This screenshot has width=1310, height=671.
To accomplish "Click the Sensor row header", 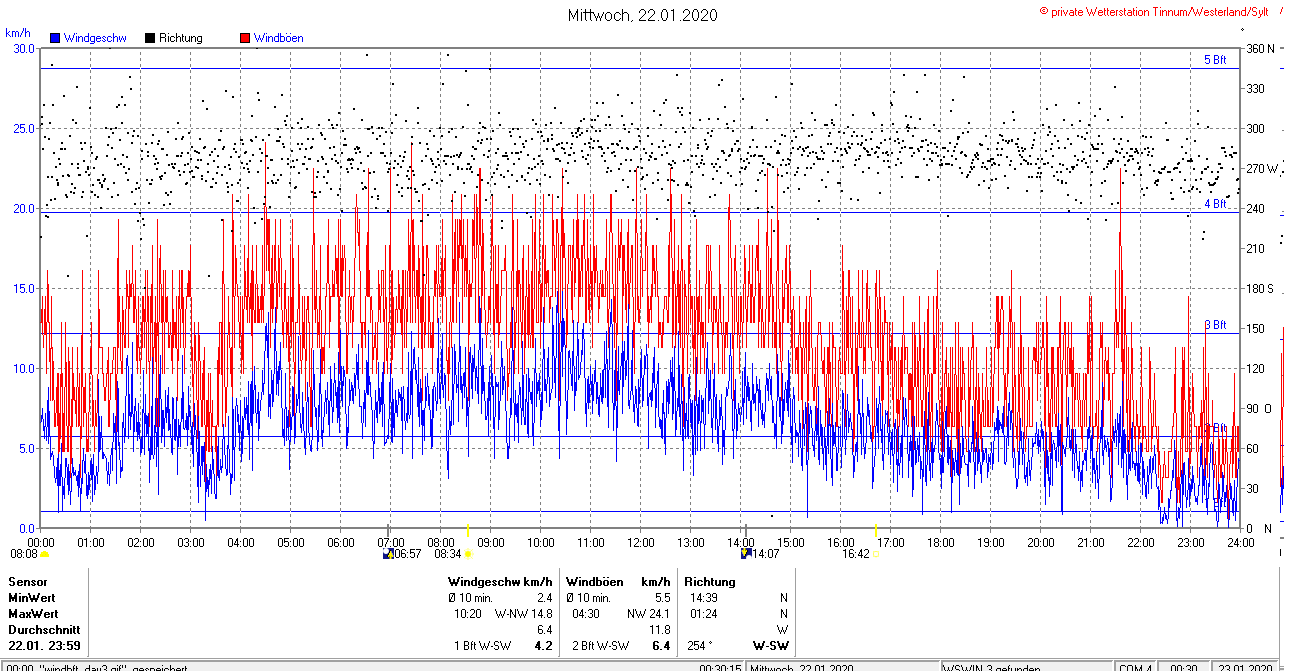I will click(28, 581).
